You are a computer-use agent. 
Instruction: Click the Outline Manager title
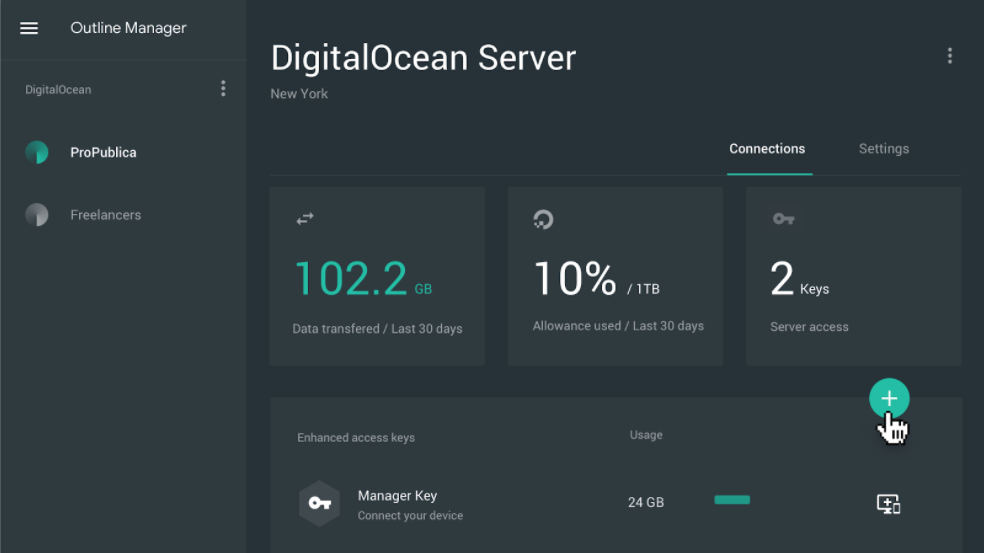click(128, 28)
